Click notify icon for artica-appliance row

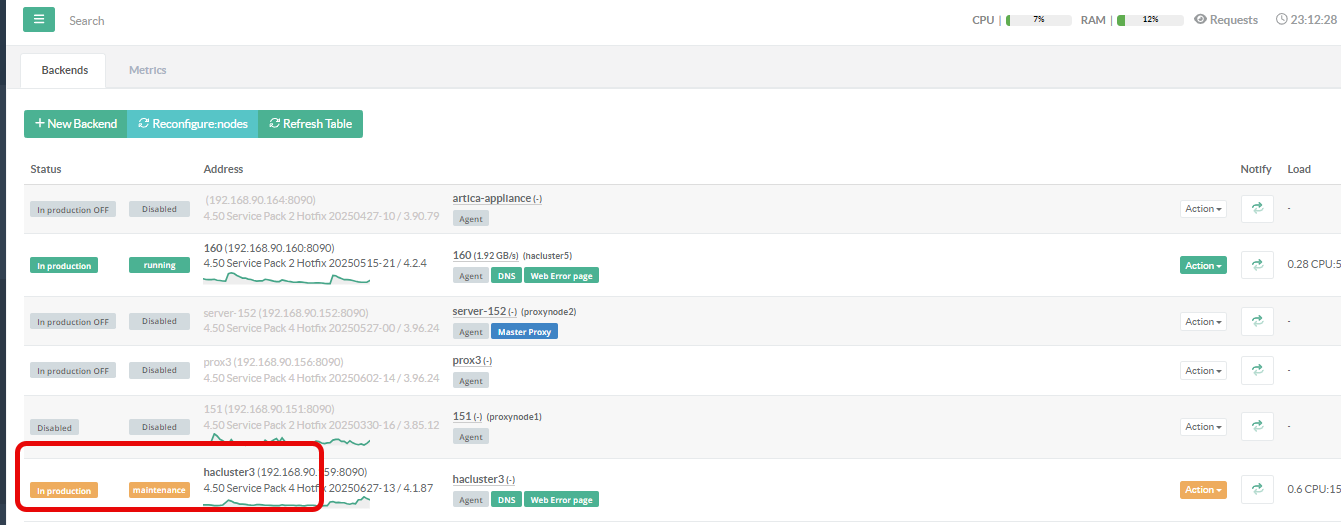point(1257,209)
